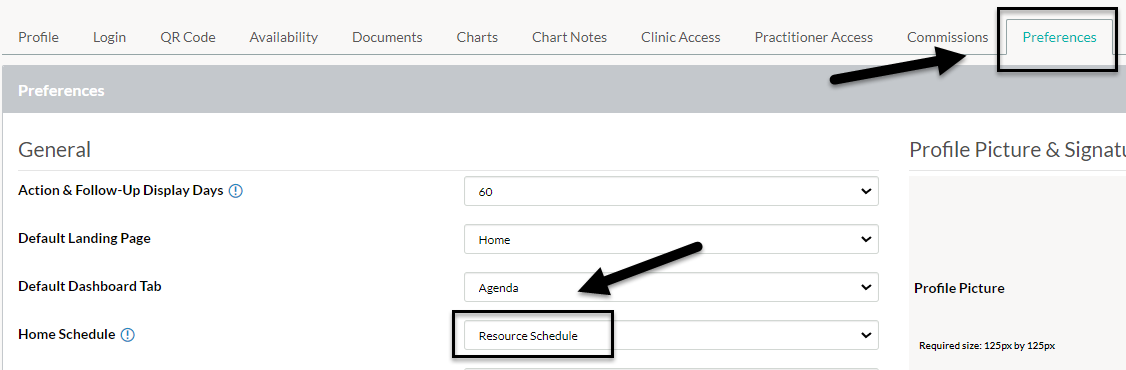Open the Commissions tab

coord(947,37)
